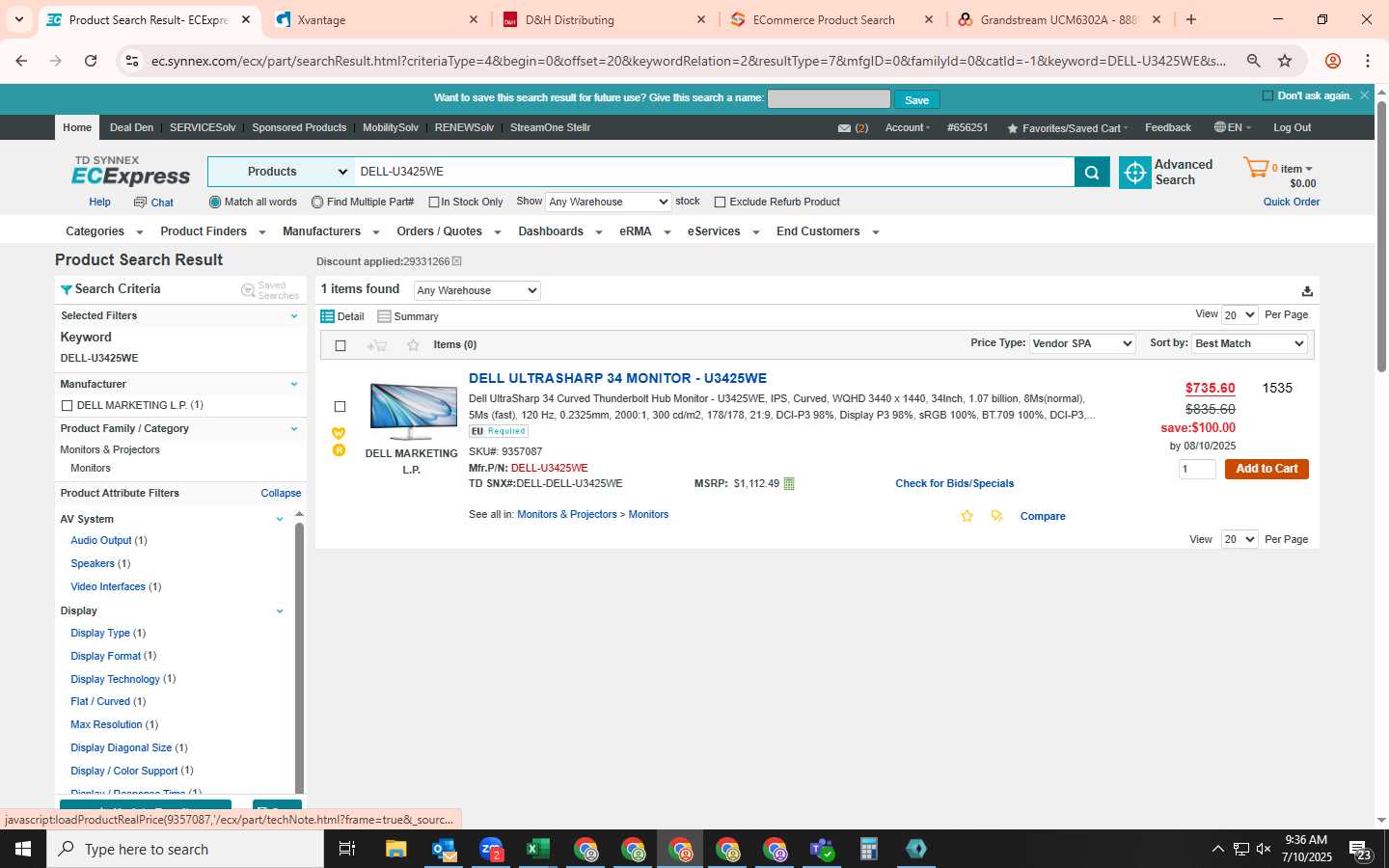Check DELL MARKETING L.P. manufacturer filter
The image size is (1389, 868).
click(x=67, y=406)
